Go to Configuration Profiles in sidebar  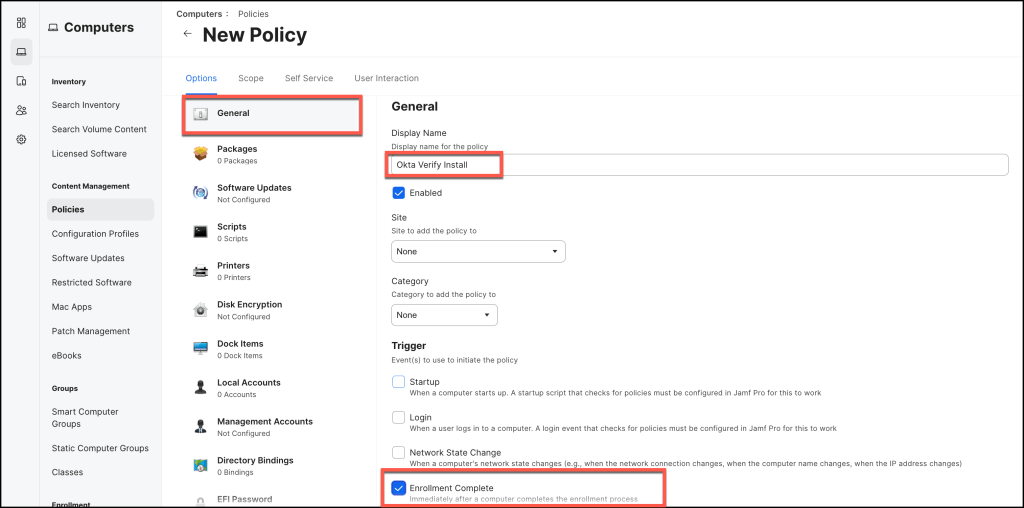(95, 234)
